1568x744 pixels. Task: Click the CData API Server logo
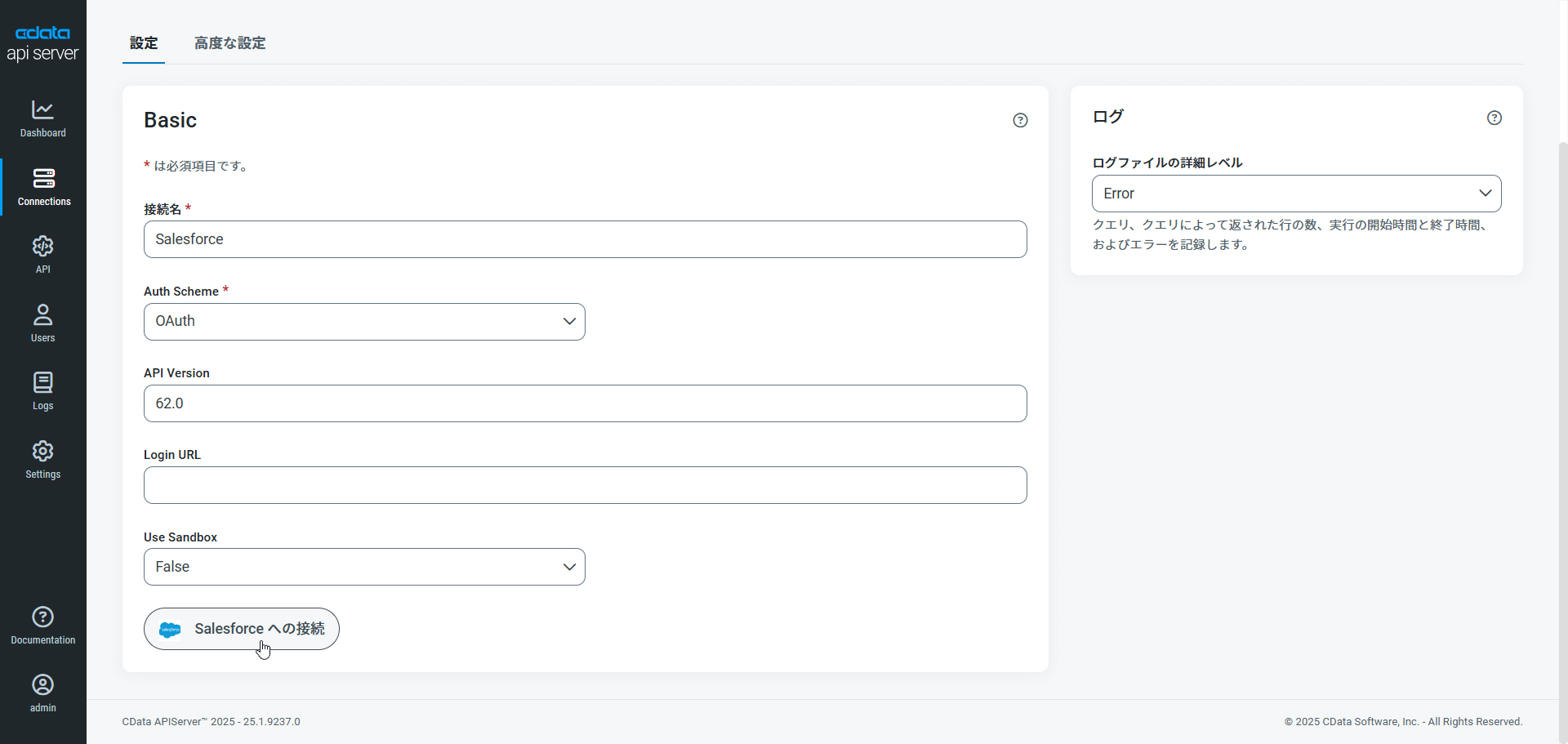[43, 43]
